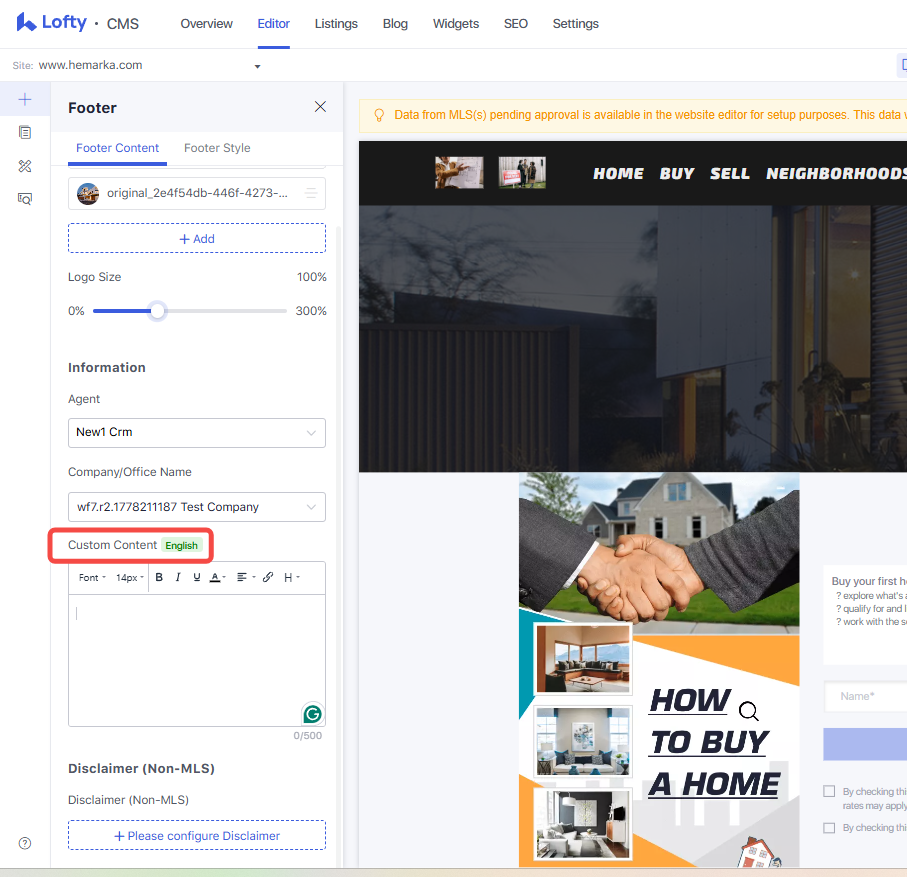The image size is (907, 877).
Task: Click the second header logo thumbnail in preview
Action: (x=522, y=172)
